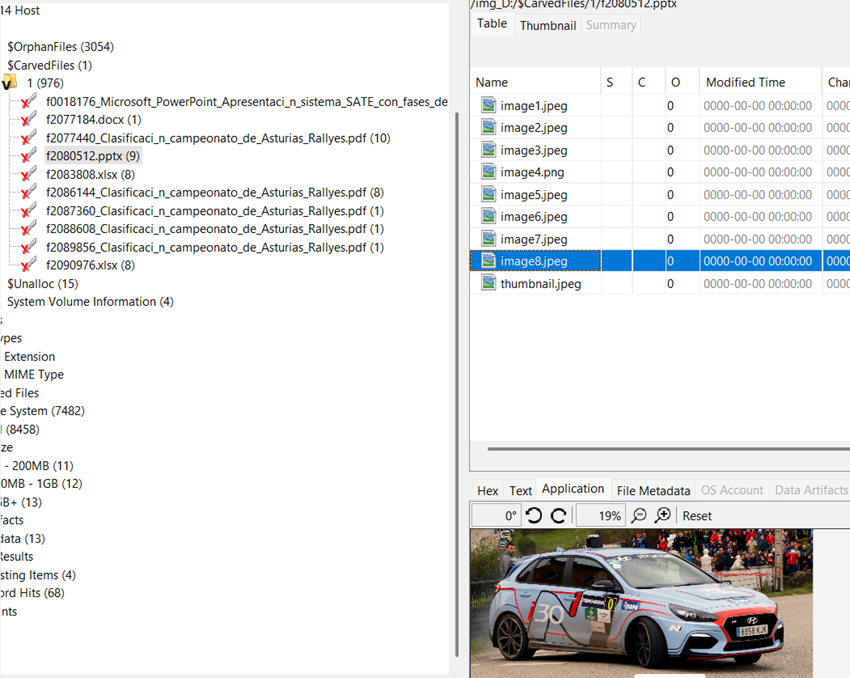Click the red X icon beside f2090976.xlsx
This screenshot has width=850, height=678.
coord(28,265)
